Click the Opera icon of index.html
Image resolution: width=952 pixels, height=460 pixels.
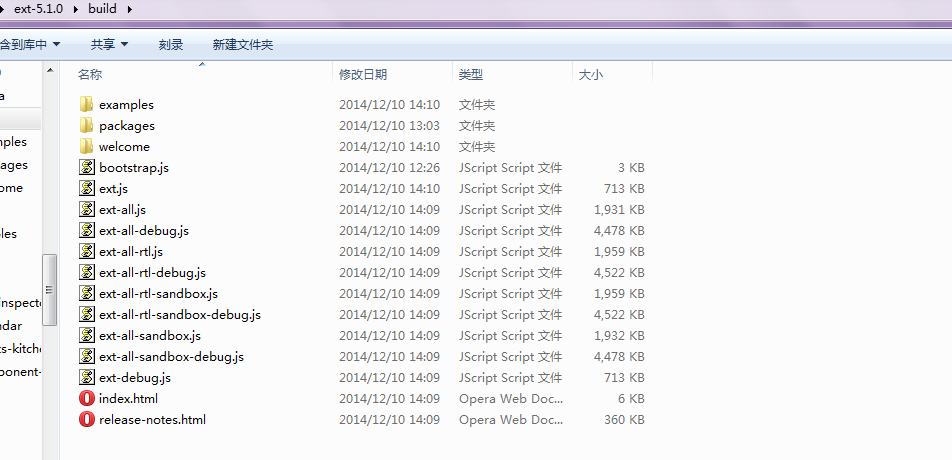pos(87,399)
